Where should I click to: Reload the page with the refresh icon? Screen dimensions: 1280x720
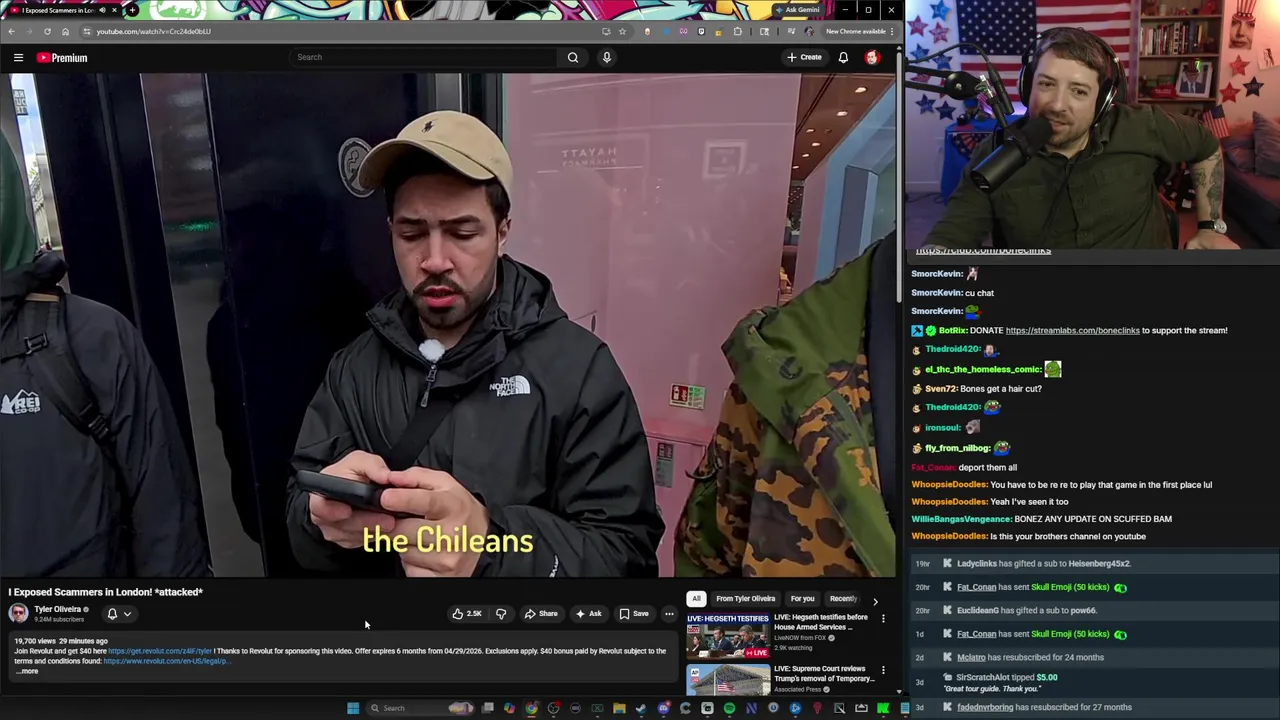coord(47,31)
